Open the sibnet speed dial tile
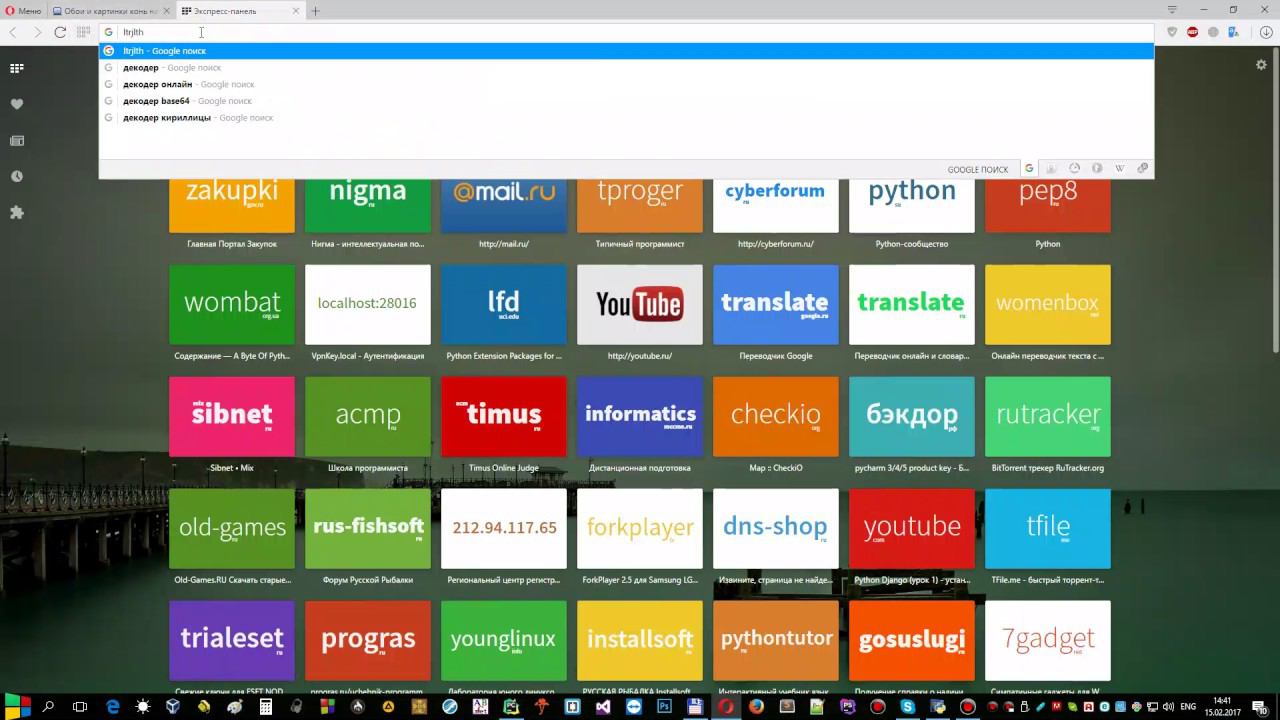 (x=232, y=416)
